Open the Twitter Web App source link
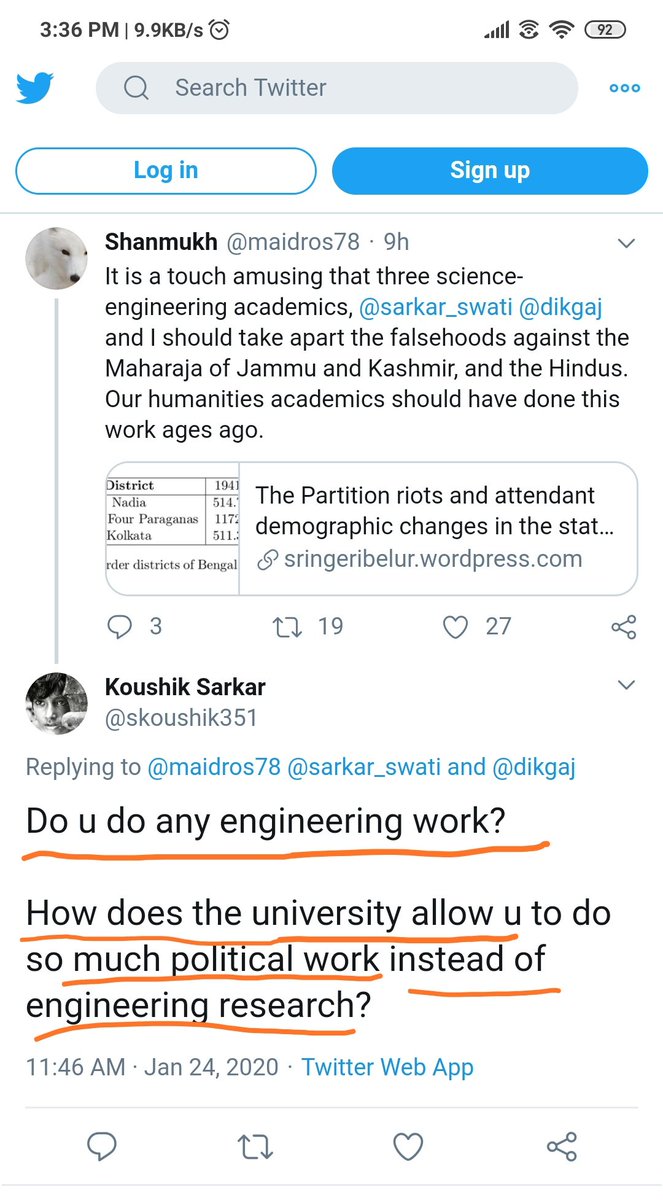The height and width of the screenshot is (1200, 663). (x=387, y=1067)
